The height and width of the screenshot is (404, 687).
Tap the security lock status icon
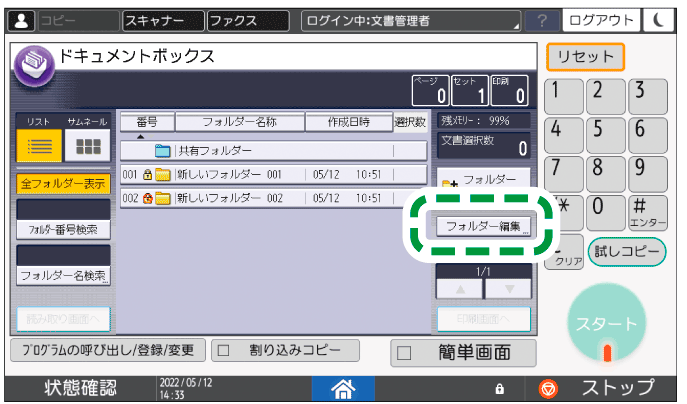coord(499,389)
